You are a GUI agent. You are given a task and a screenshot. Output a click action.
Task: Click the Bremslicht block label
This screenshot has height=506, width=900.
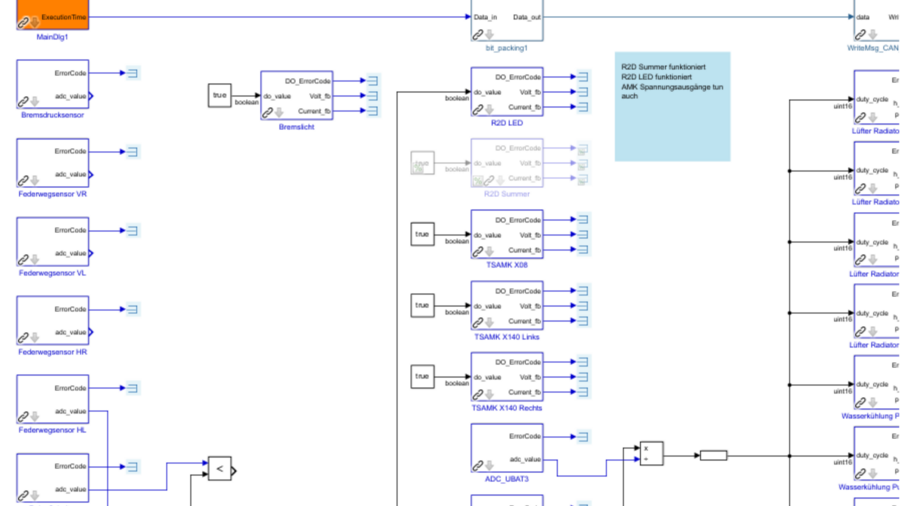(296, 127)
